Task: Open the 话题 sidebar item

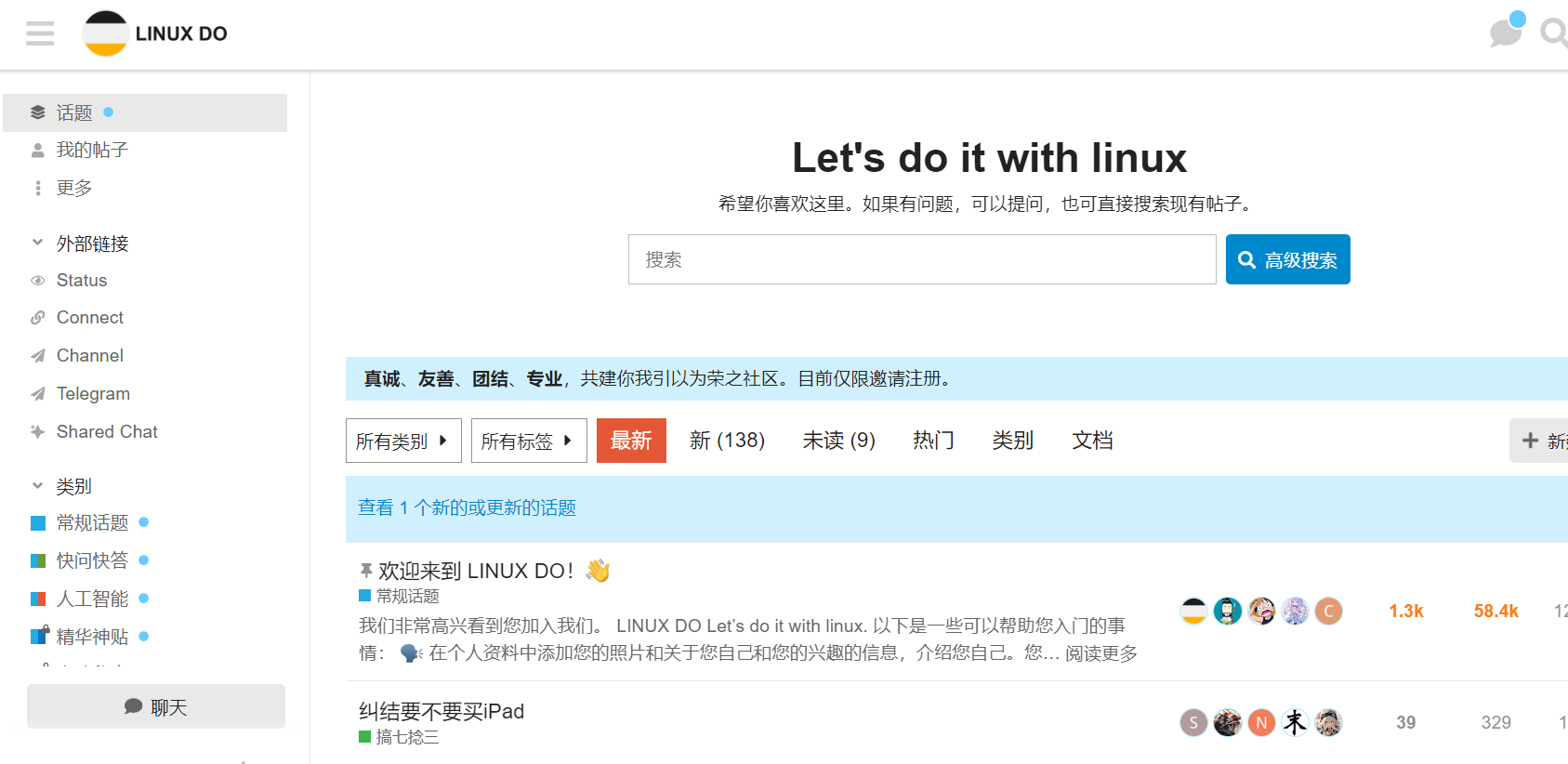Action: (x=145, y=112)
